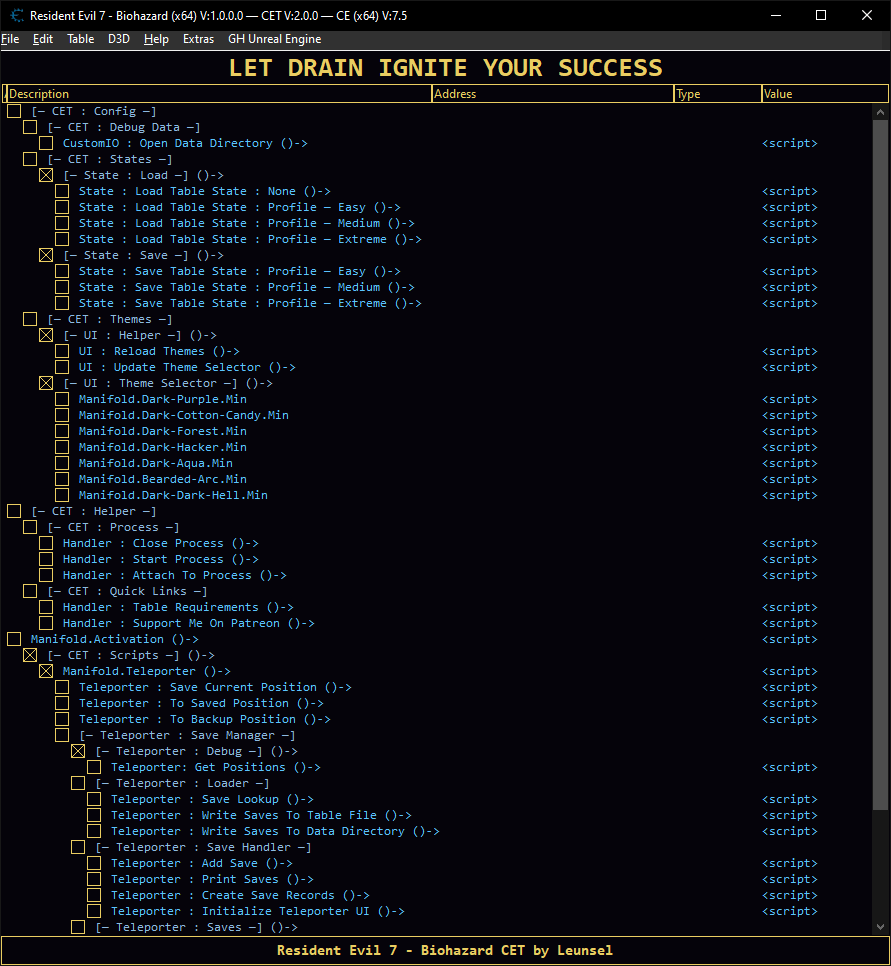Toggle the CET : Config group checkbox

(14, 111)
